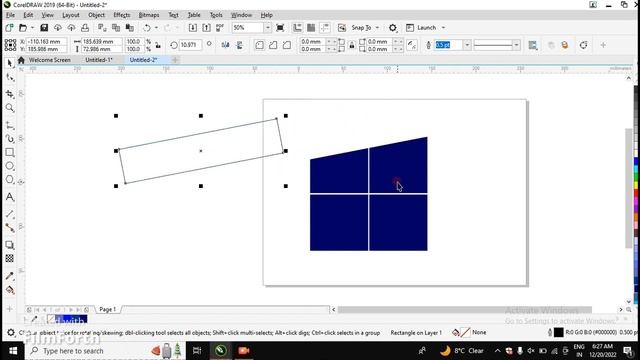Expand the Snap To dropdown
640x360 pixels.
pyautogui.click(x=377, y=28)
